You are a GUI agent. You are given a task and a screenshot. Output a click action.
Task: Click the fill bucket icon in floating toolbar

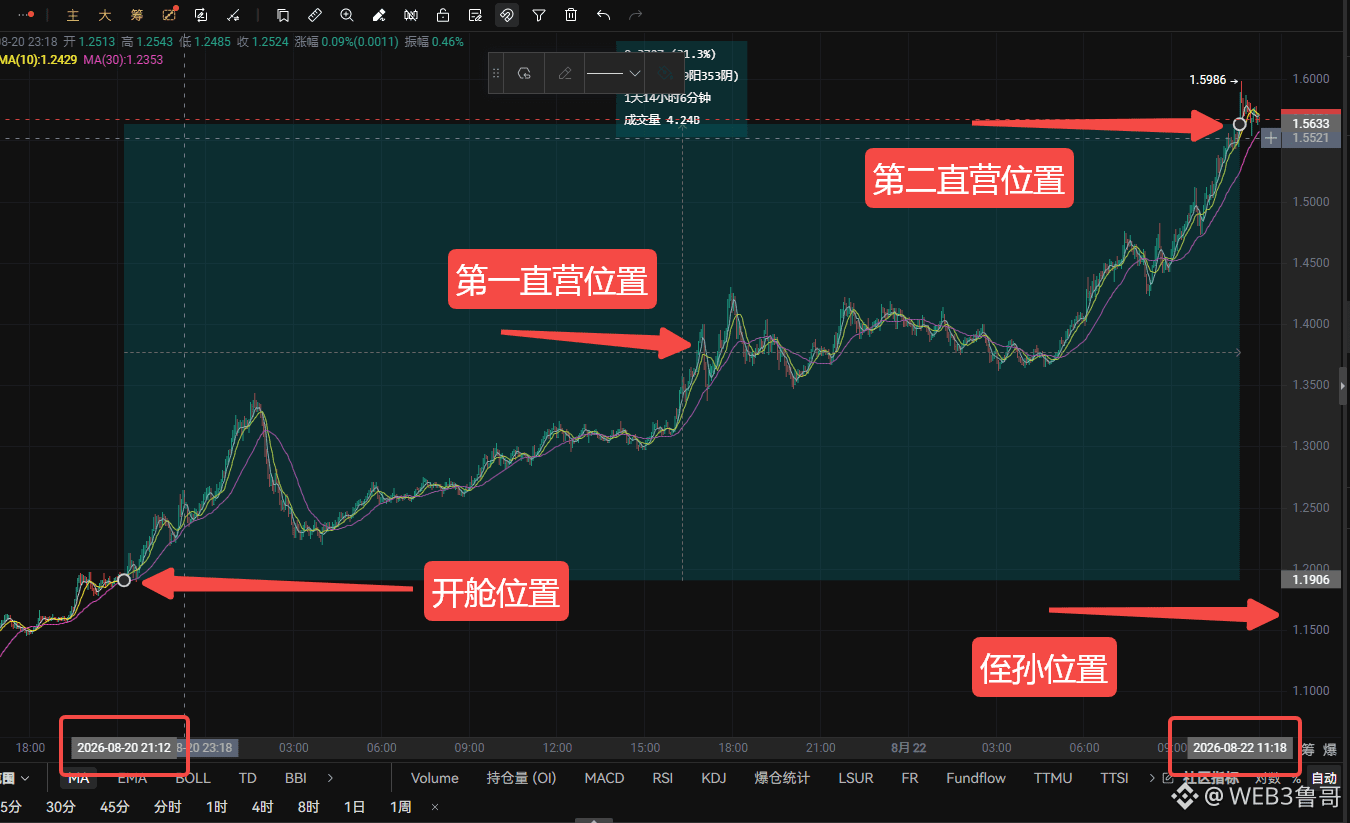click(x=664, y=73)
